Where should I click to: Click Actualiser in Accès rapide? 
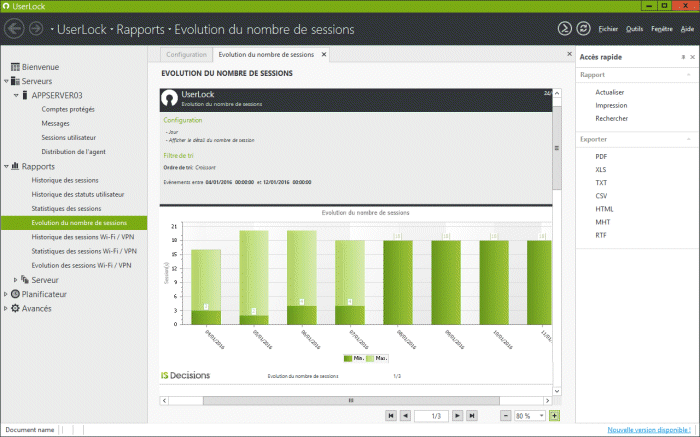click(x=609, y=92)
